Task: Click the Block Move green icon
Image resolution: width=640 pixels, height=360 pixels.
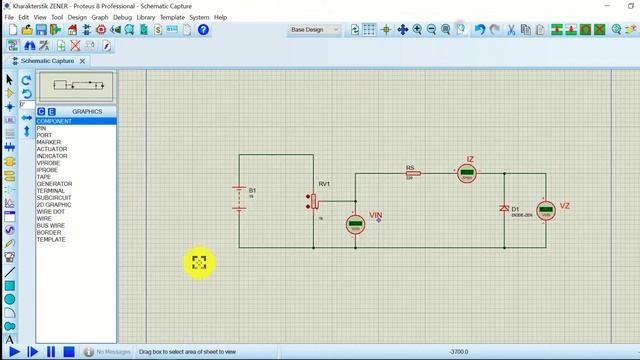Action: click(x=571, y=29)
